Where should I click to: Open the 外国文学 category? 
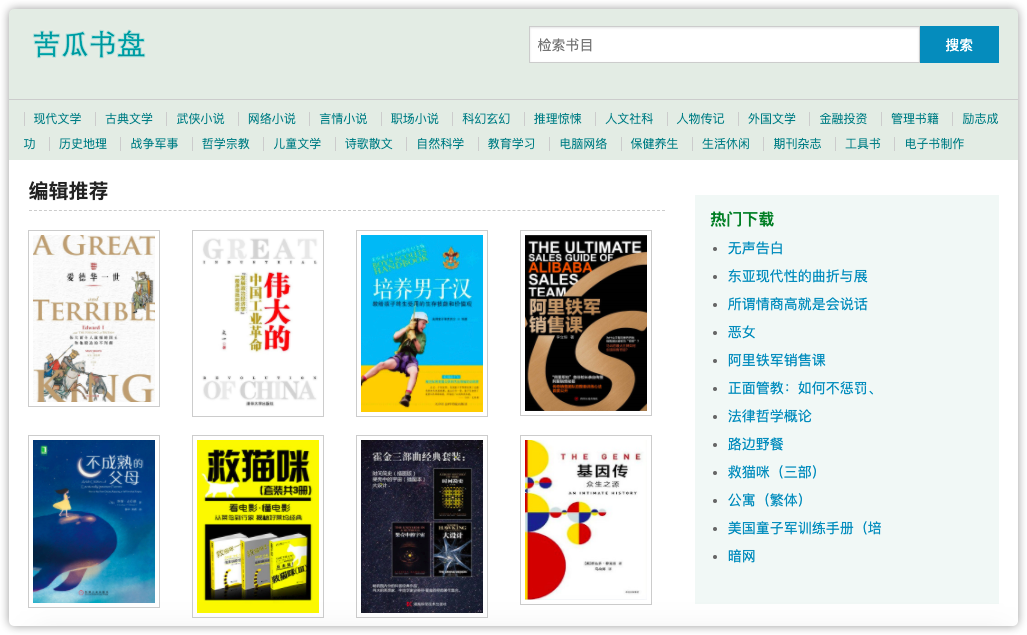(x=772, y=118)
